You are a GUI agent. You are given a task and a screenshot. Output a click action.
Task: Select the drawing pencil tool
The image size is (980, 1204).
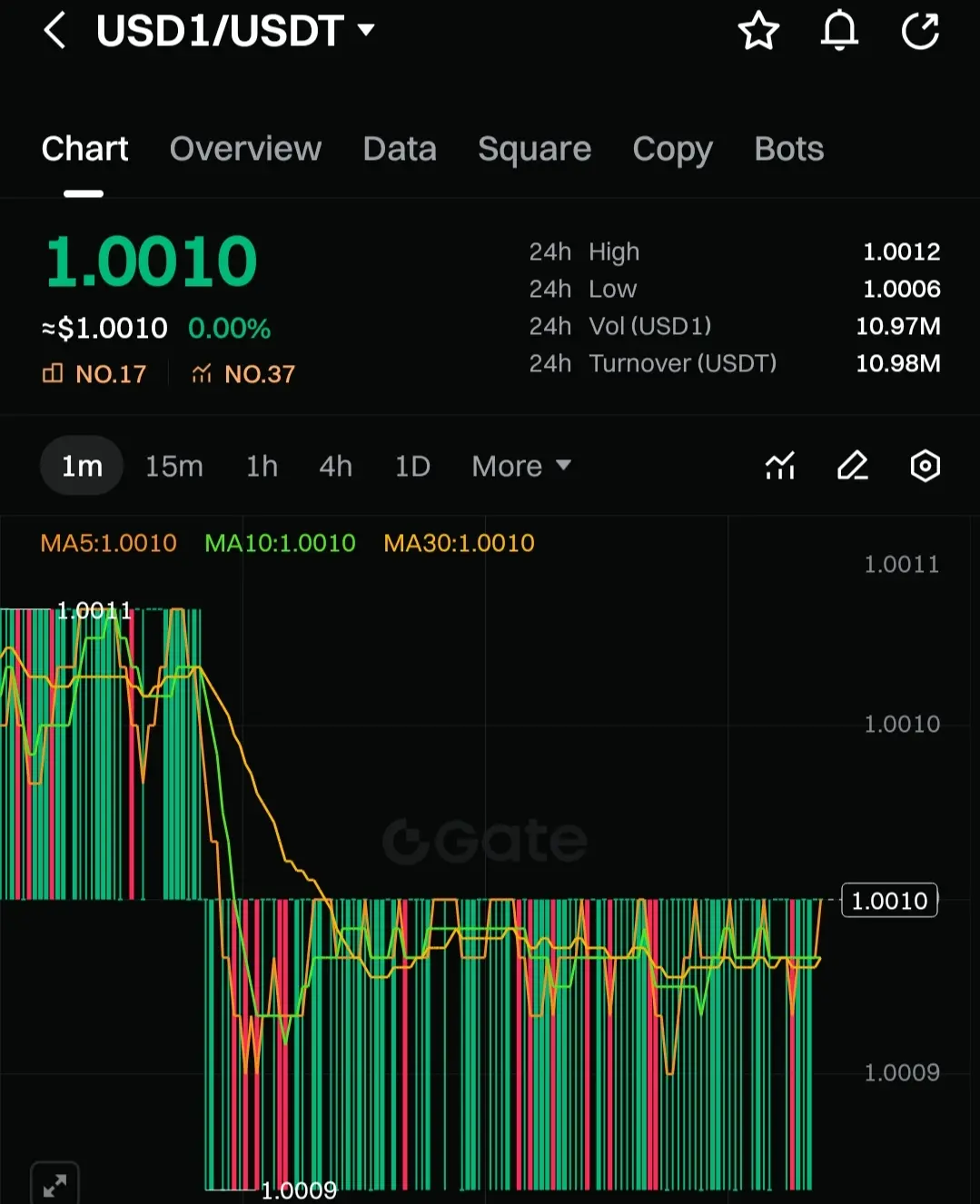click(852, 466)
